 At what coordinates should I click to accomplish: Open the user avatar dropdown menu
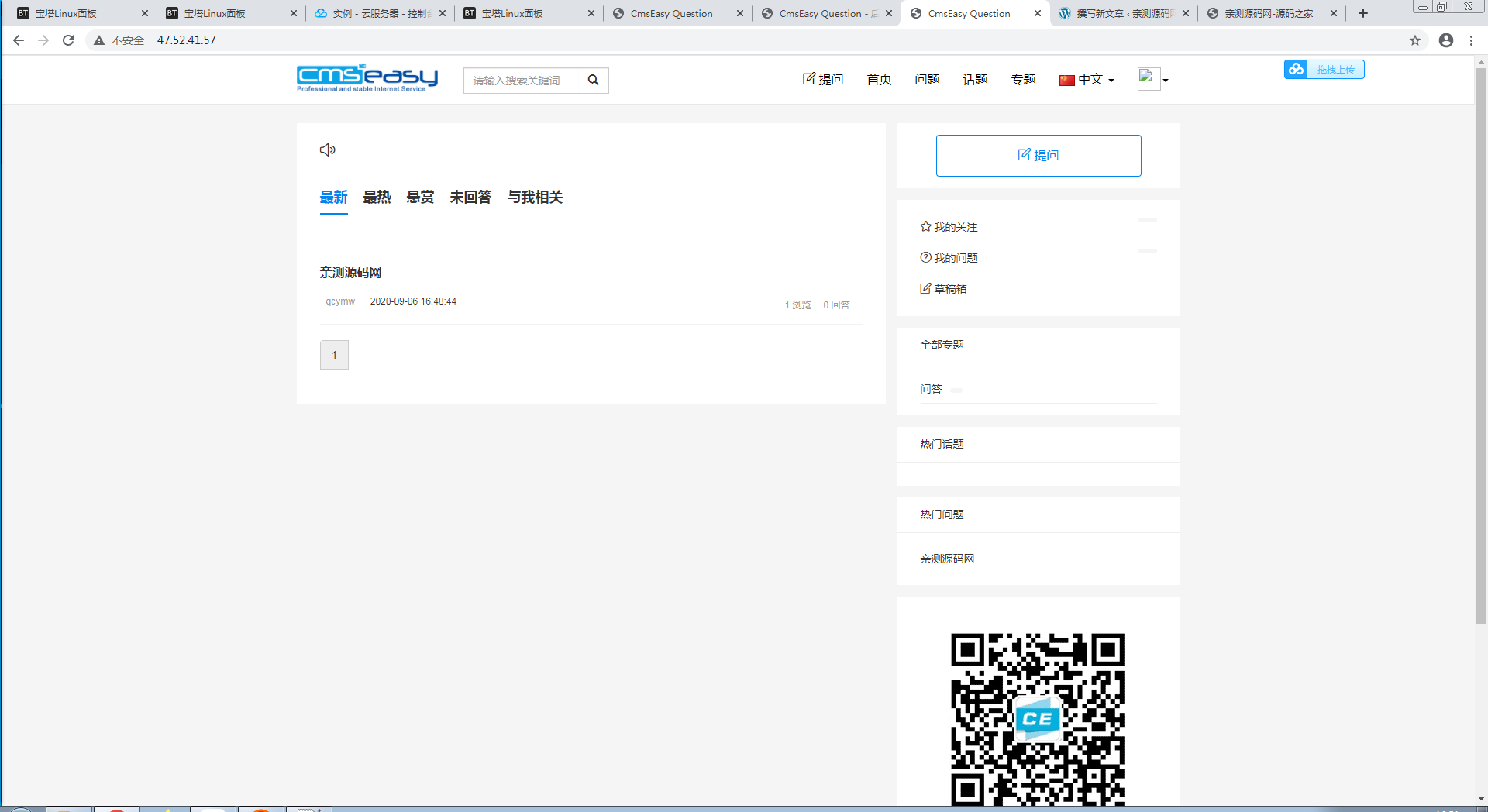[x=1153, y=79]
